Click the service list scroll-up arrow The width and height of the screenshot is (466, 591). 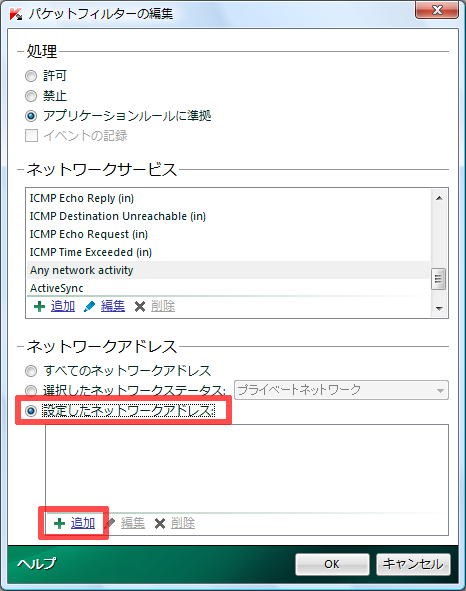click(439, 198)
